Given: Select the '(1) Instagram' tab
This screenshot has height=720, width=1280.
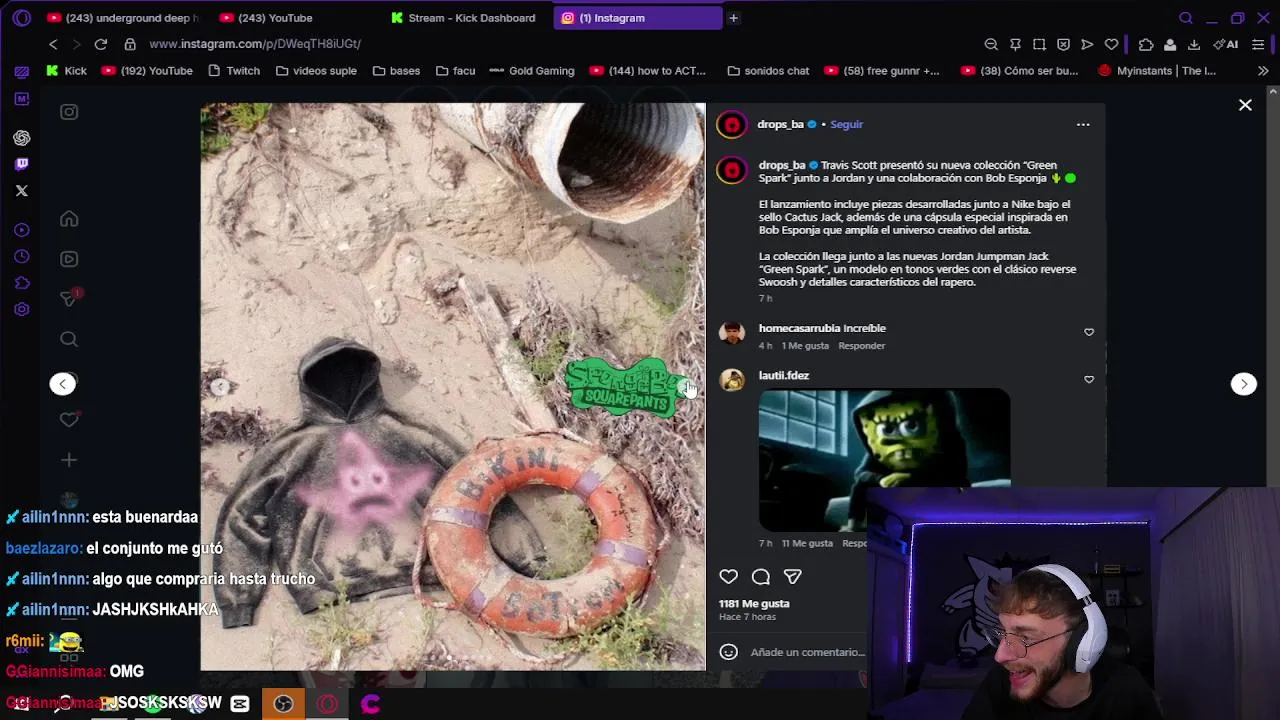Looking at the screenshot, I should [x=637, y=18].
